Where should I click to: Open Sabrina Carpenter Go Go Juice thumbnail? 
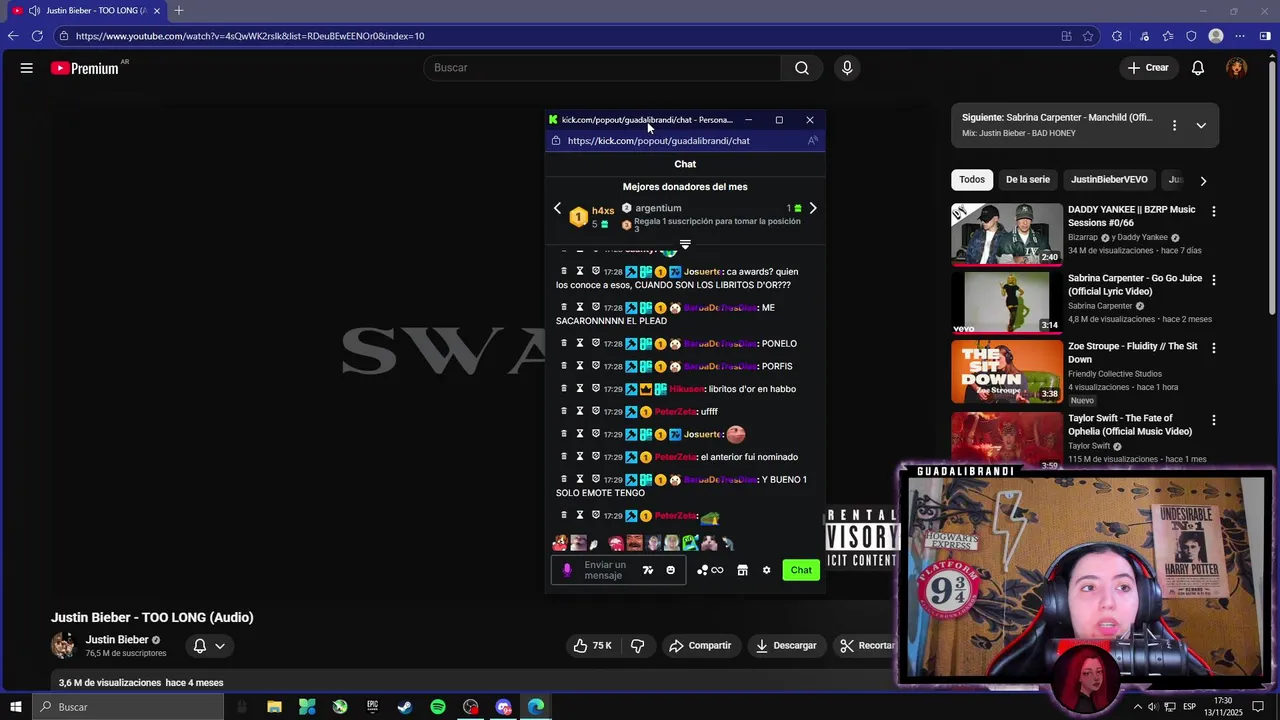pos(1007,303)
